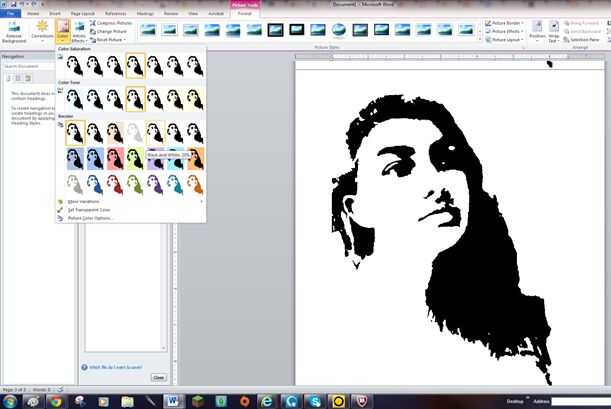Open Picture Color Options dialog
This screenshot has height=409, width=611.
[x=90, y=217]
